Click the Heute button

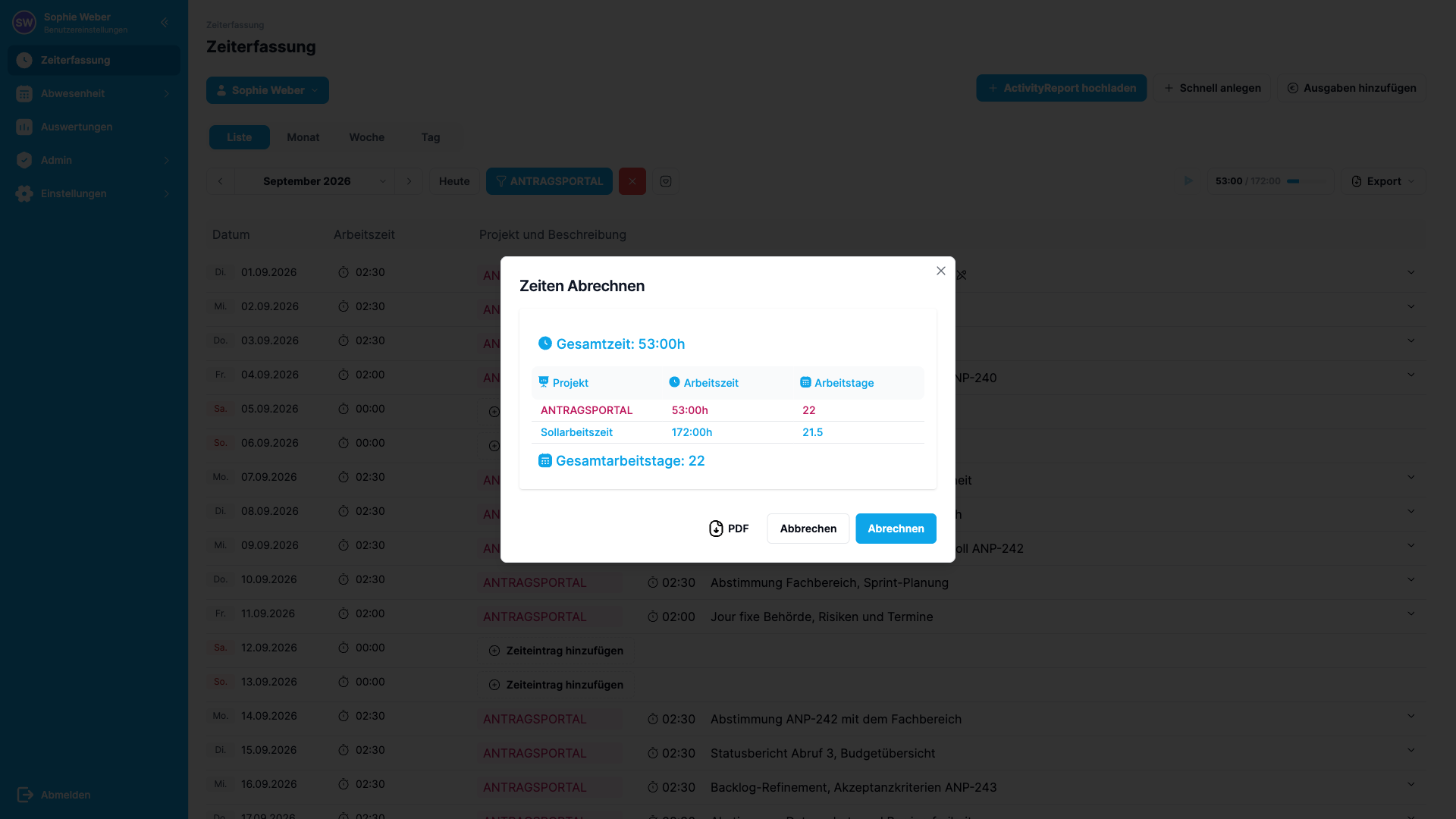pyautogui.click(x=454, y=181)
